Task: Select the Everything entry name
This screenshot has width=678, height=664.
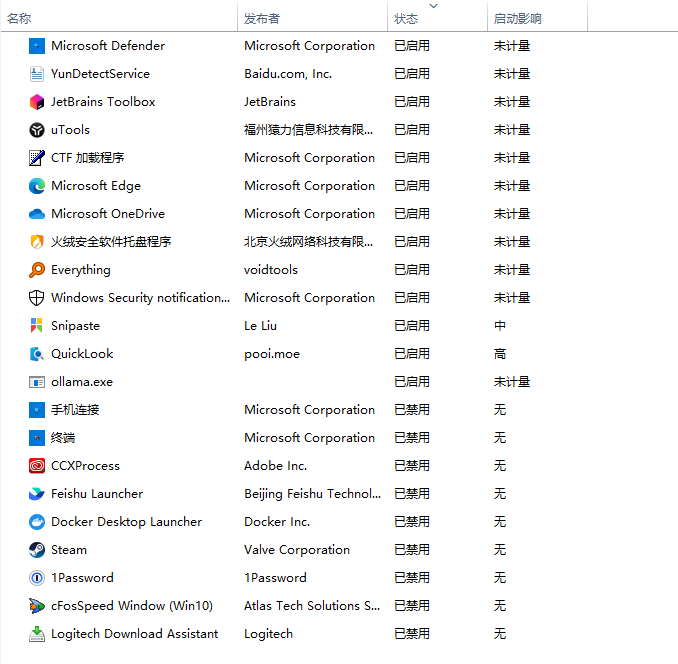Action: click(81, 270)
